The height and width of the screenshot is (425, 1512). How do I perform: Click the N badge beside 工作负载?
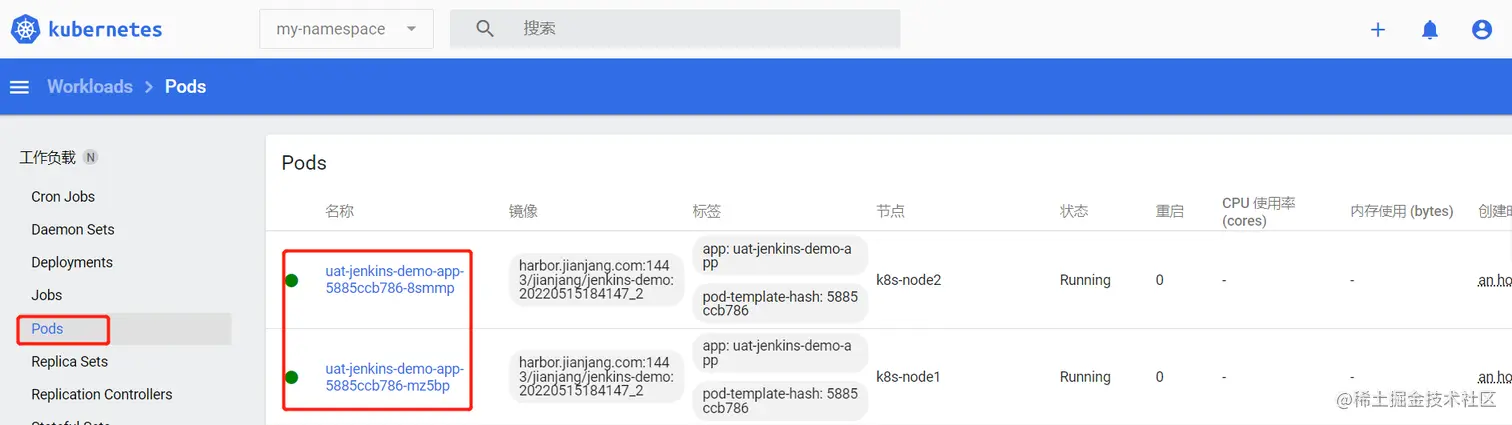[90, 157]
